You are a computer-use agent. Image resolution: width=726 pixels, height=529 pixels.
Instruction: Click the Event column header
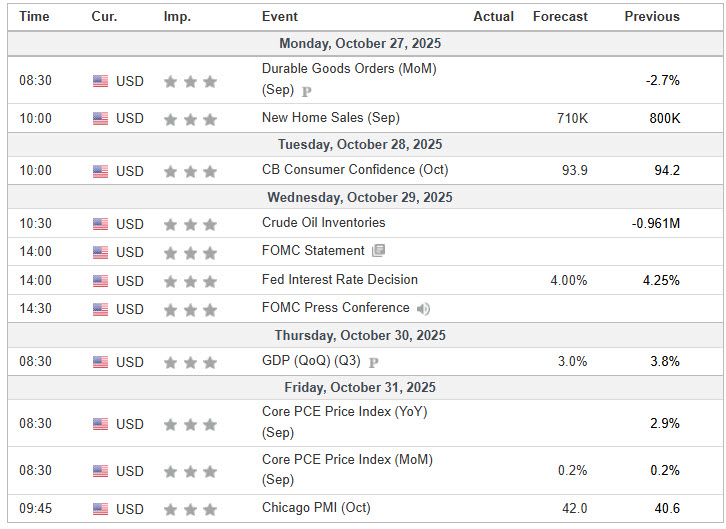pyautogui.click(x=279, y=16)
